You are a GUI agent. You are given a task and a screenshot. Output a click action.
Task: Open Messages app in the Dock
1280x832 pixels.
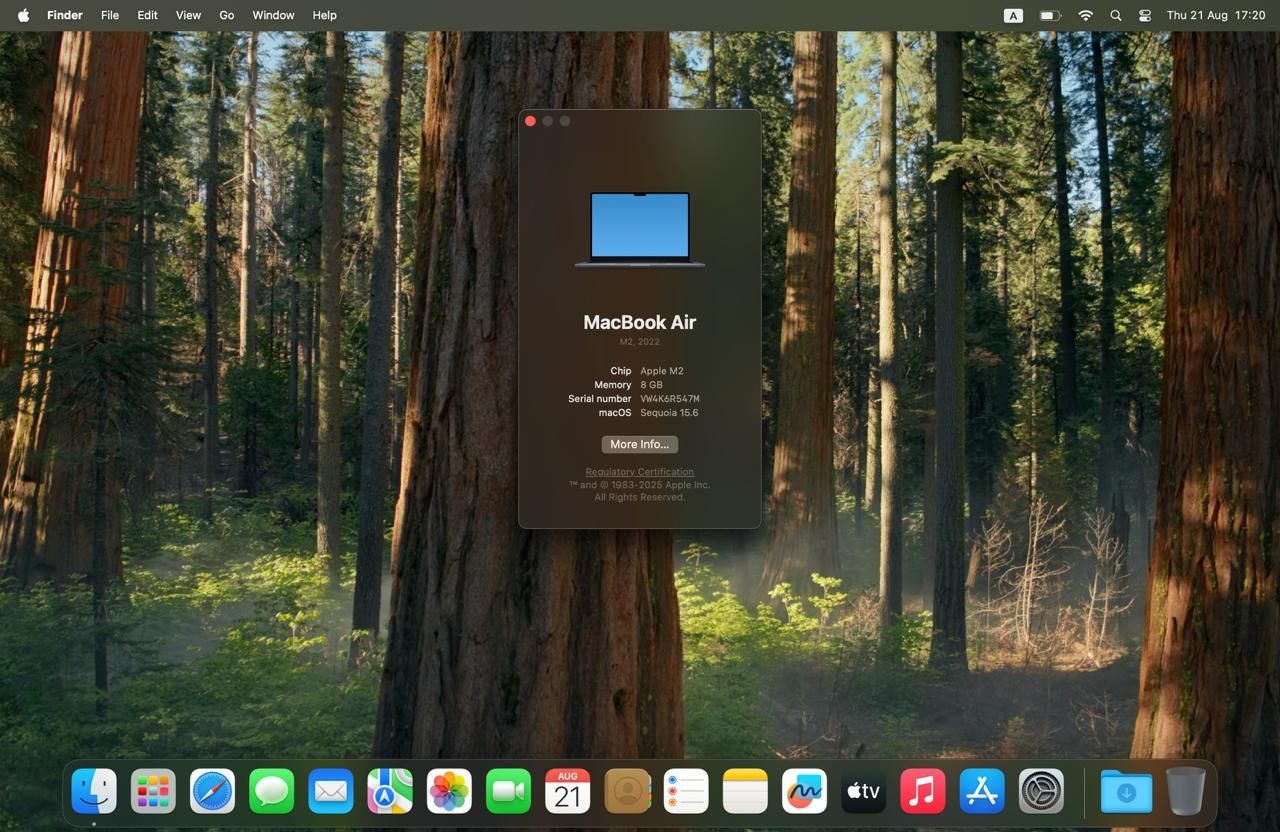[271, 792]
